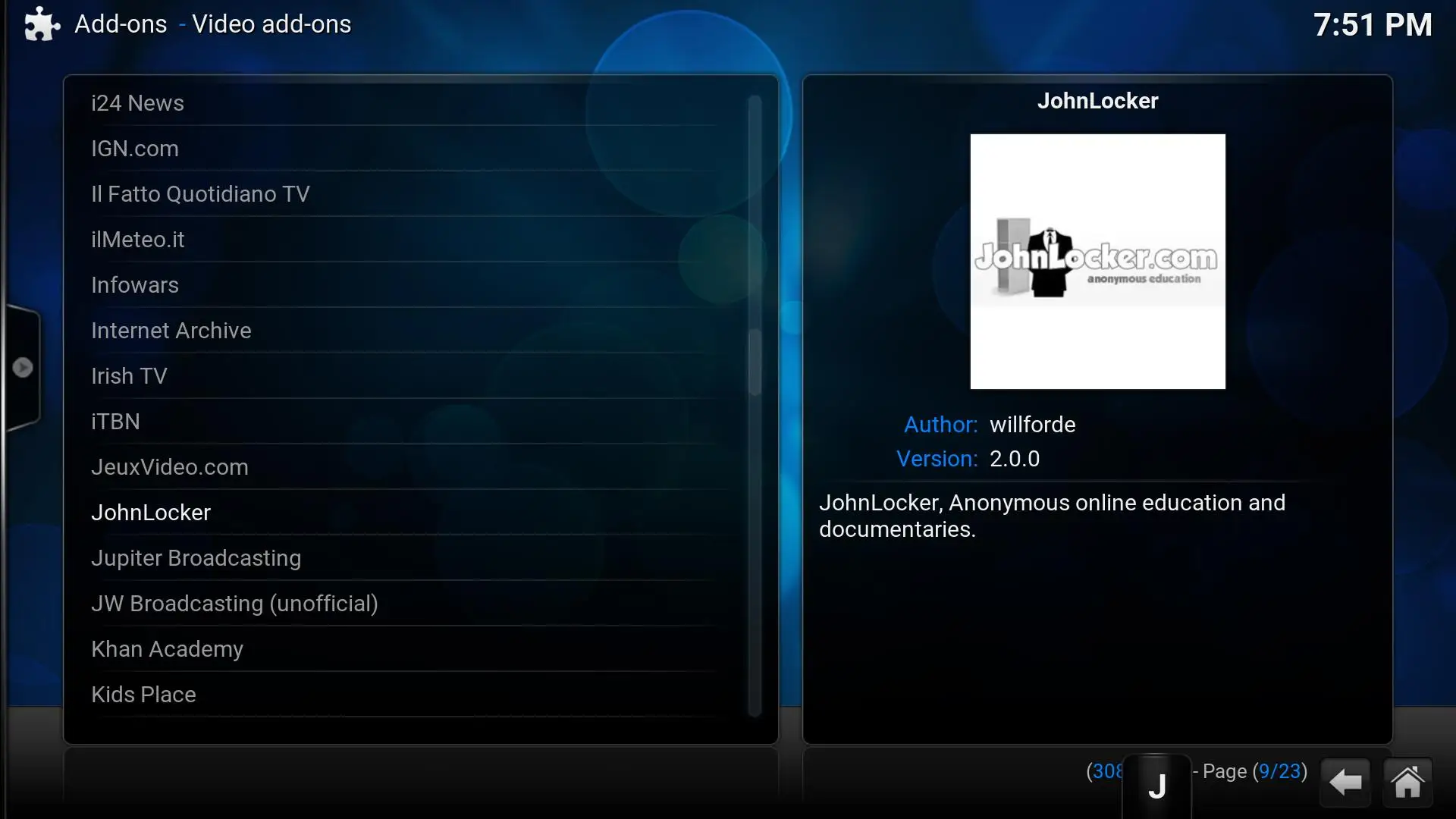
Task: Click the JohnLocker description text
Action: coord(1052,516)
